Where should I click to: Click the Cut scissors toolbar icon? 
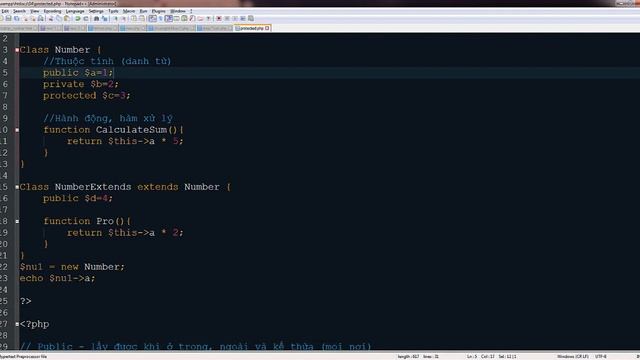click(51, 18)
